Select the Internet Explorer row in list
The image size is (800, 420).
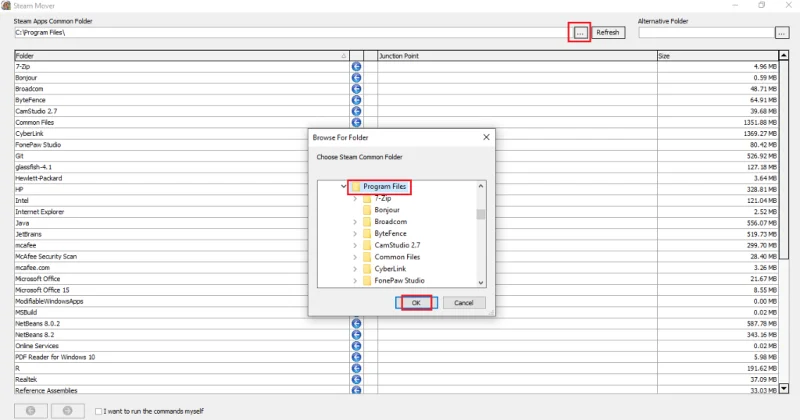(x=182, y=212)
